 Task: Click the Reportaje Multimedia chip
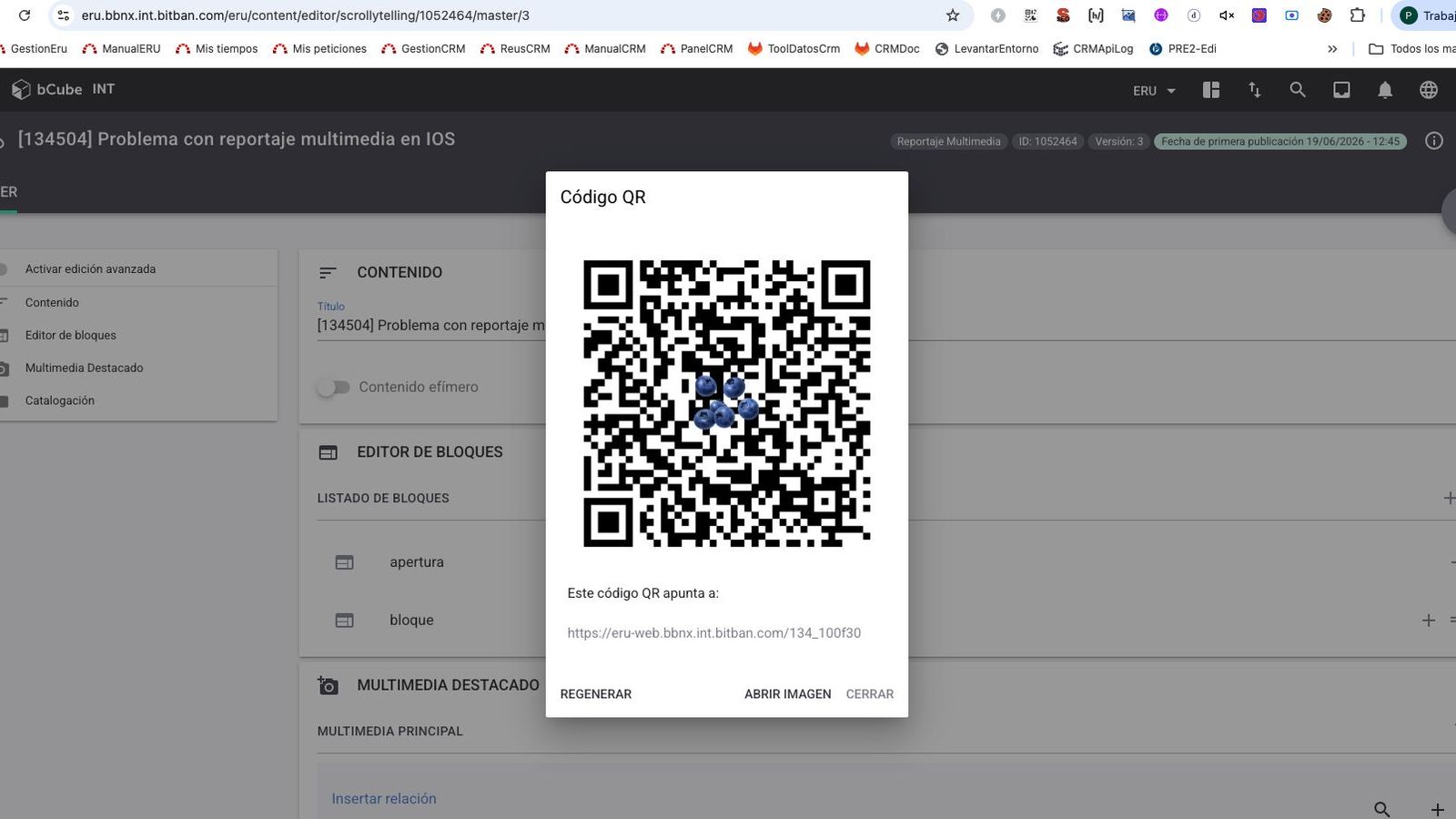click(948, 141)
